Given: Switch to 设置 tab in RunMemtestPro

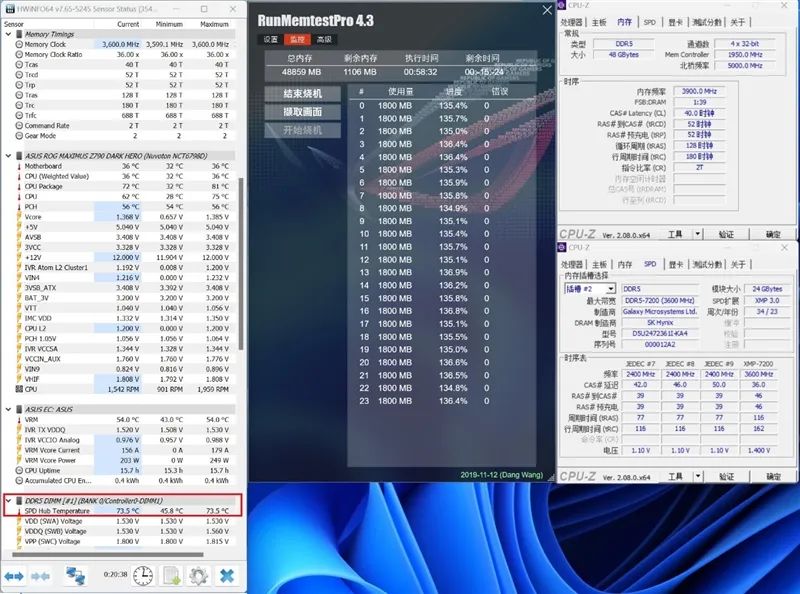Looking at the screenshot, I should [270, 39].
